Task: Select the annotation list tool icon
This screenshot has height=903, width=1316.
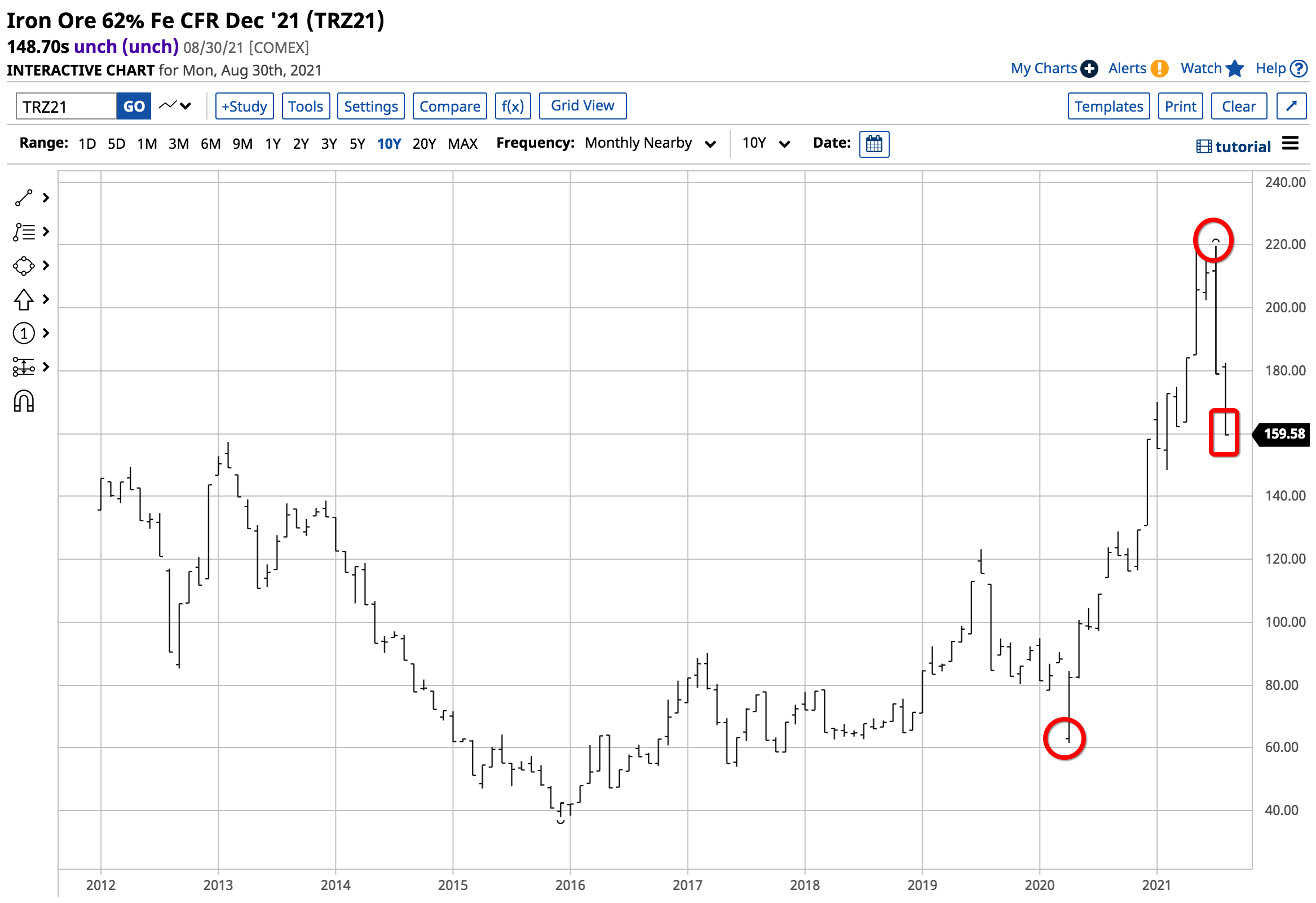Action: point(24,232)
